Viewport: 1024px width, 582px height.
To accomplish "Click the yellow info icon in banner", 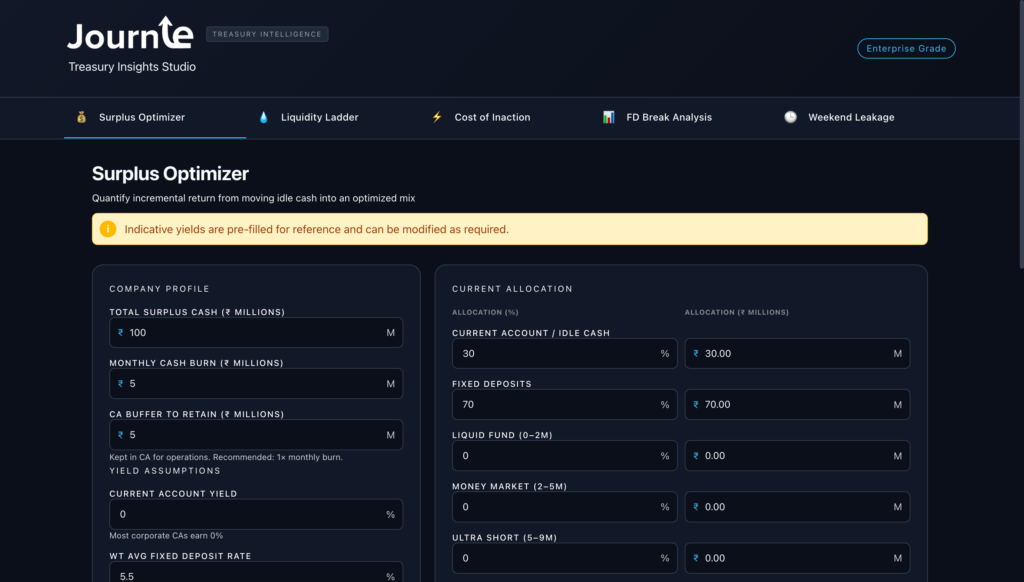I will 108,229.
